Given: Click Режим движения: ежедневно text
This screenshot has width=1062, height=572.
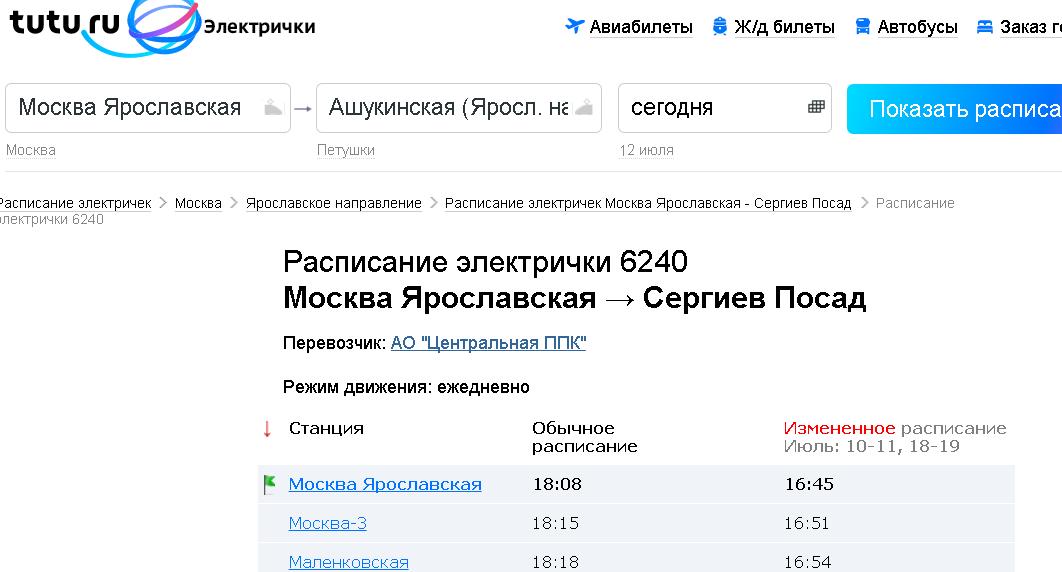Looking at the screenshot, I should (x=406, y=387).
